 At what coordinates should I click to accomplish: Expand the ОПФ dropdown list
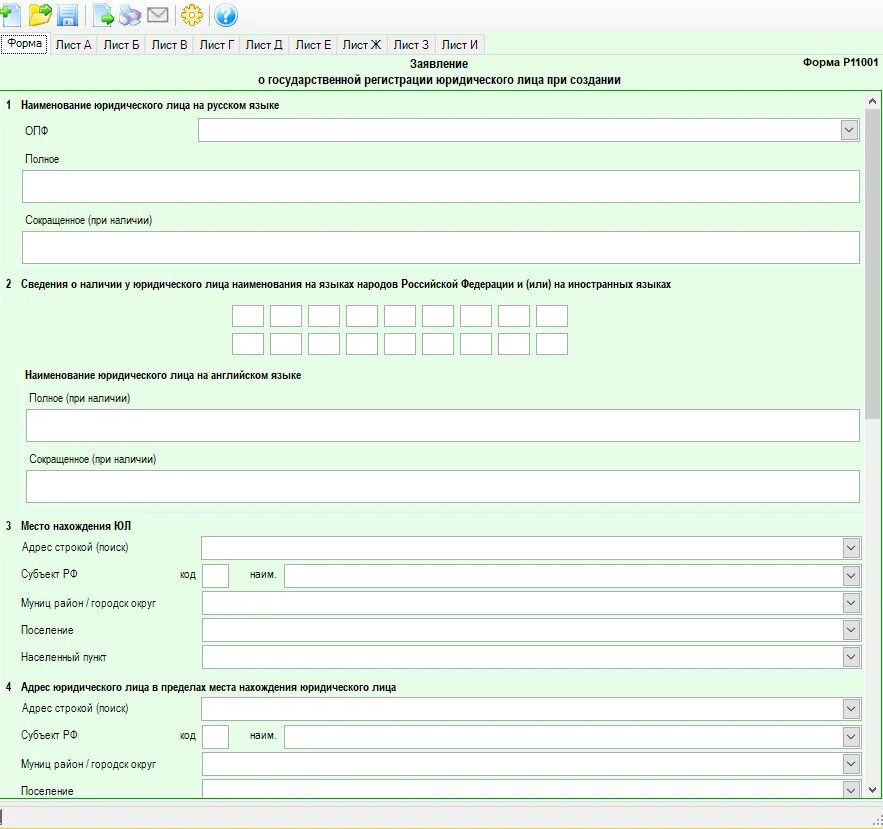849,130
